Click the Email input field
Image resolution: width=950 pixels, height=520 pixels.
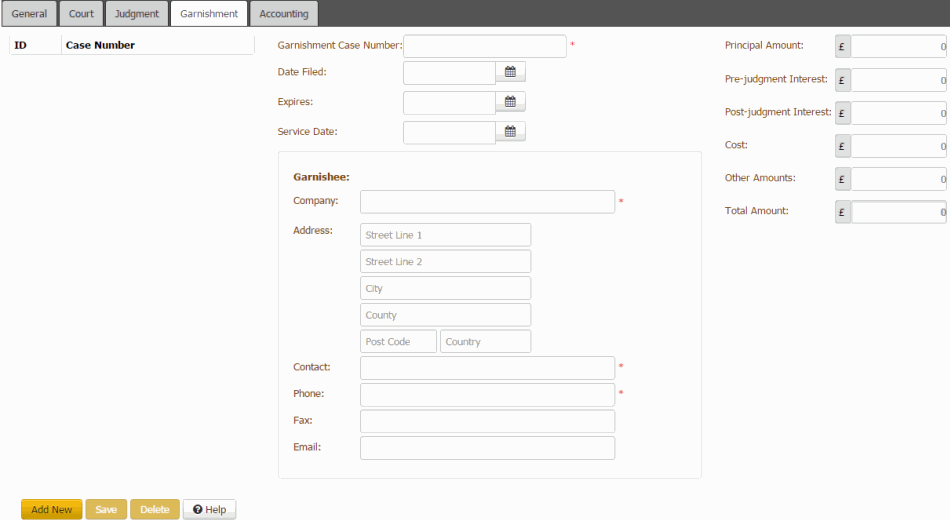(487, 448)
